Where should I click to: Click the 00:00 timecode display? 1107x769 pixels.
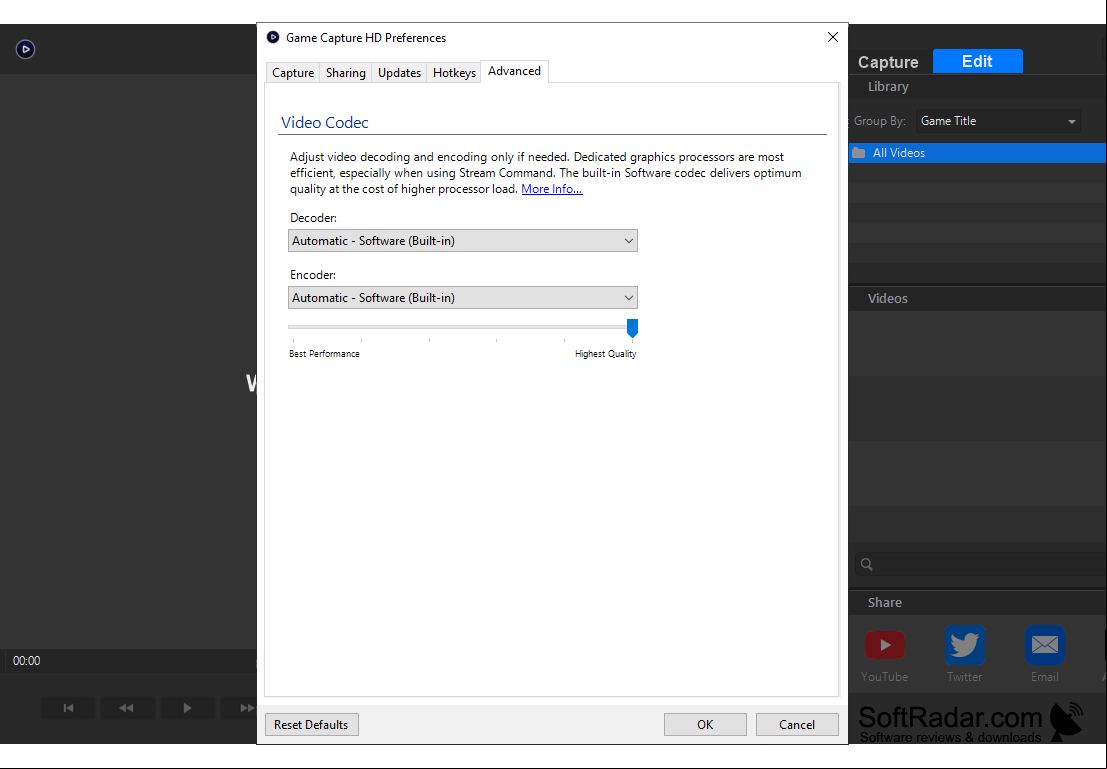click(x=27, y=661)
